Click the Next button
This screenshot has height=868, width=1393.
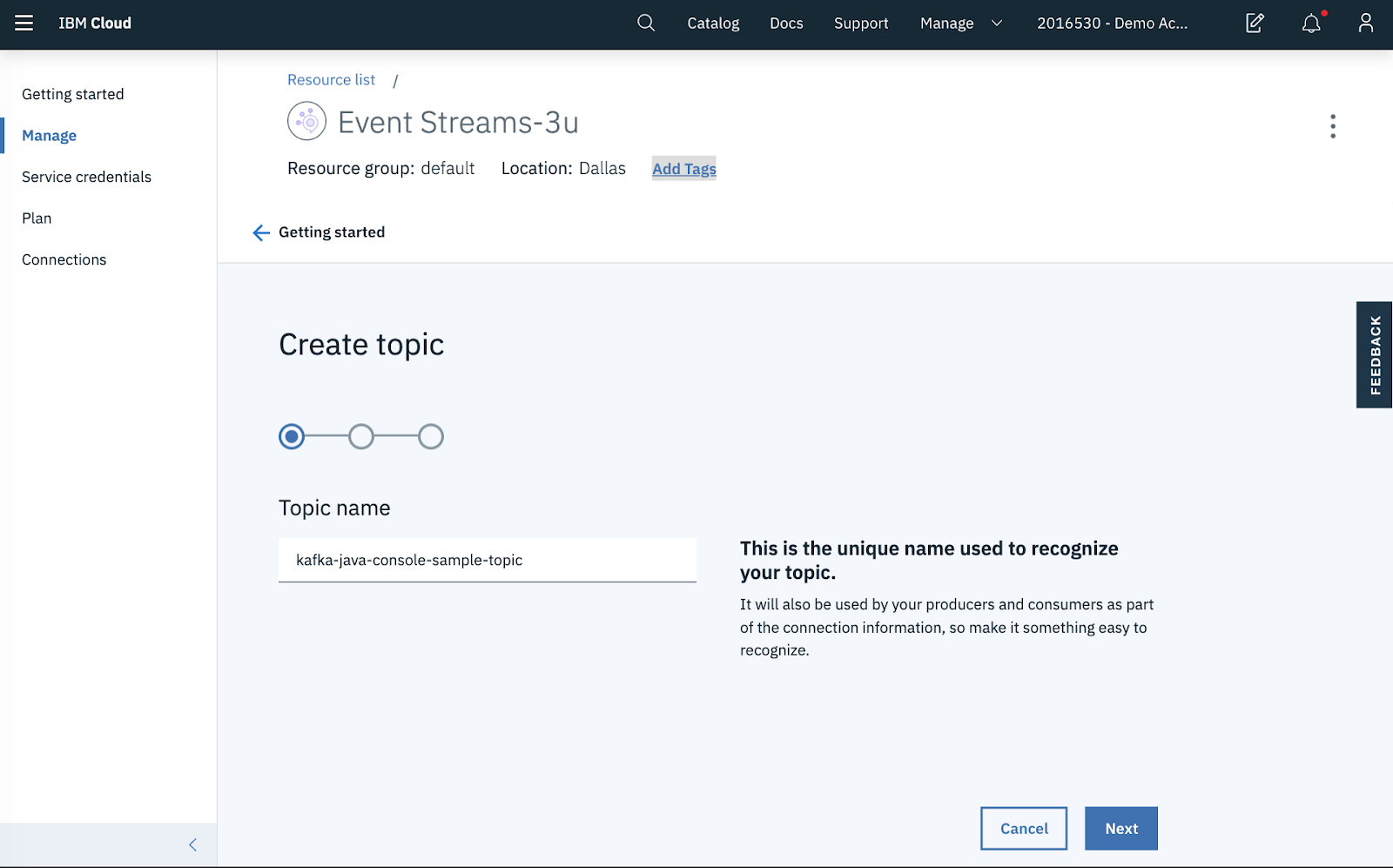[x=1121, y=829]
